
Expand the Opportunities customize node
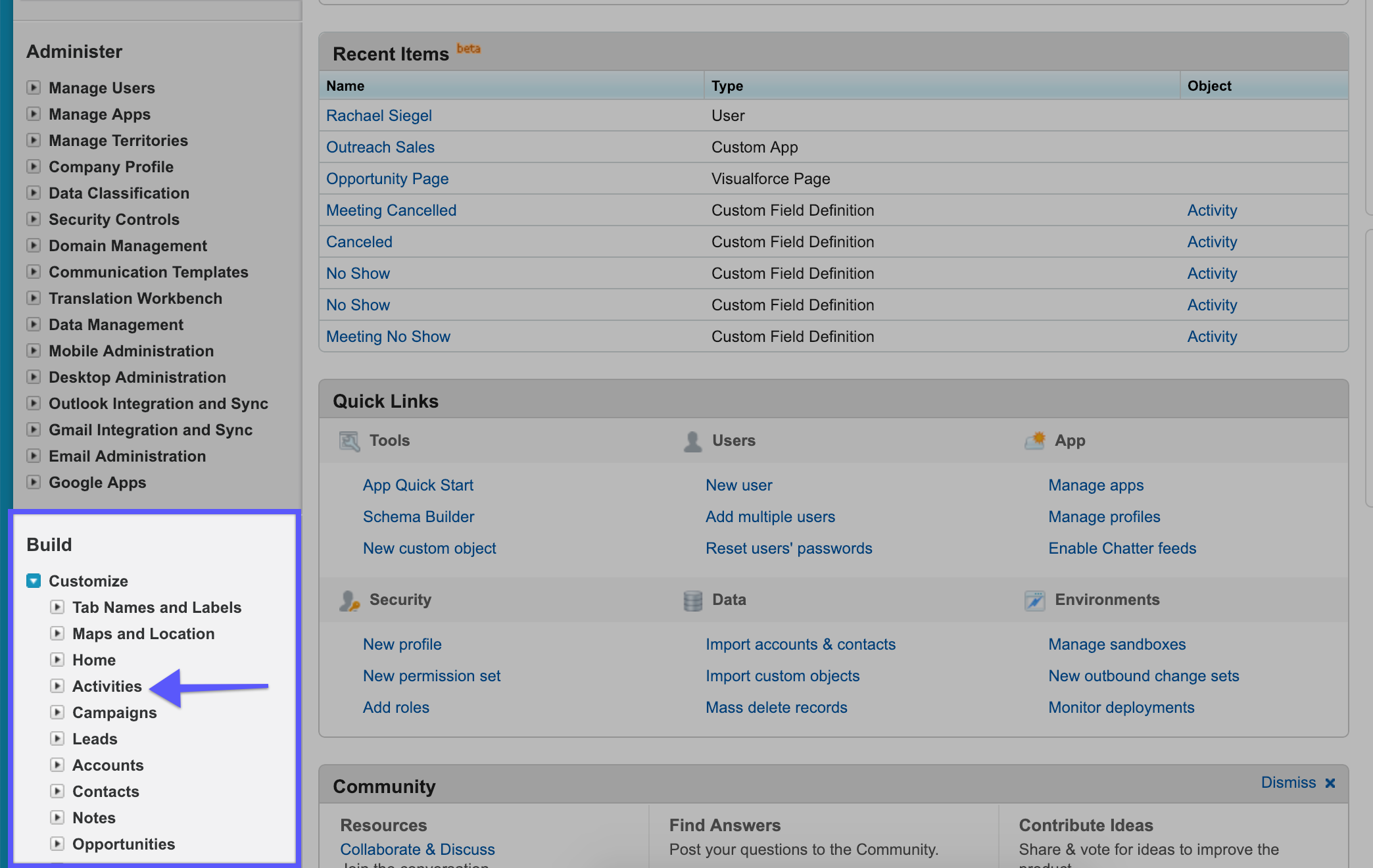[58, 844]
